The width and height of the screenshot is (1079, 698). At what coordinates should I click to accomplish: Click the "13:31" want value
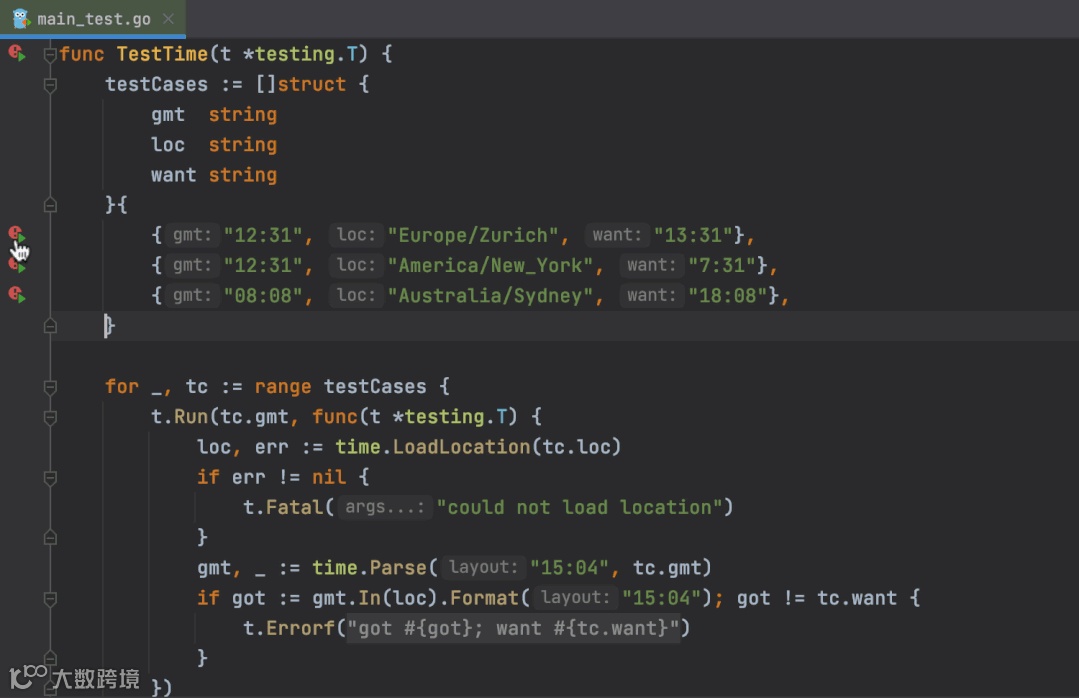pos(694,235)
